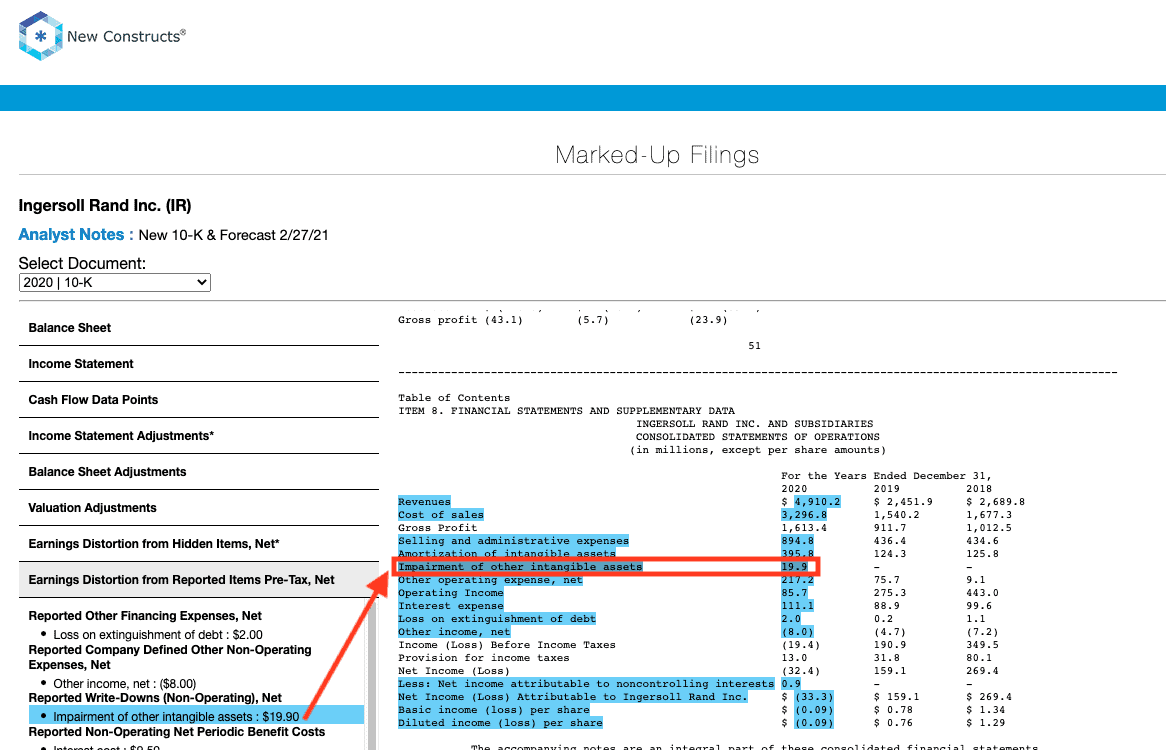This screenshot has height=750, width=1166.
Task: Collapse Earnings Distortion from Reported Items Pre-Tax
Action: pyautogui.click(x=199, y=580)
